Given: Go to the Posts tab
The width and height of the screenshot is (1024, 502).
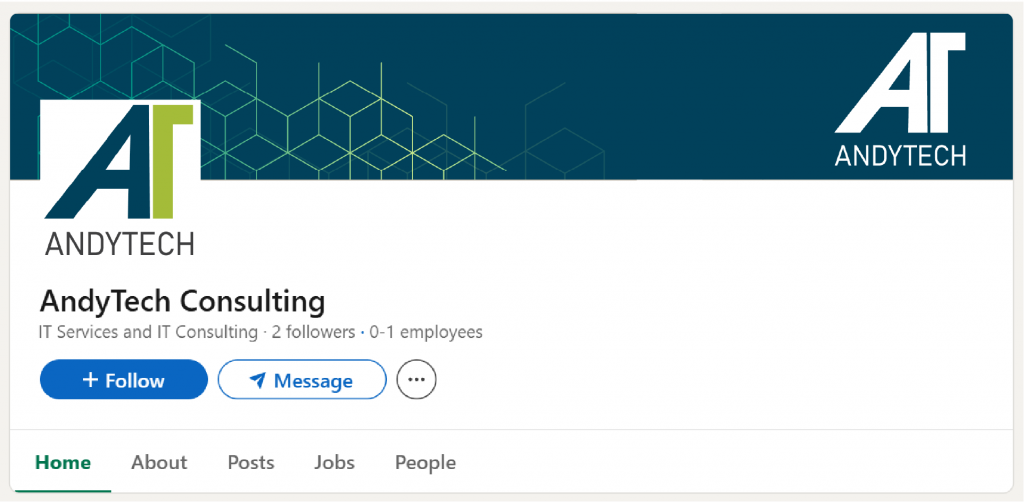Looking at the screenshot, I should (x=251, y=462).
